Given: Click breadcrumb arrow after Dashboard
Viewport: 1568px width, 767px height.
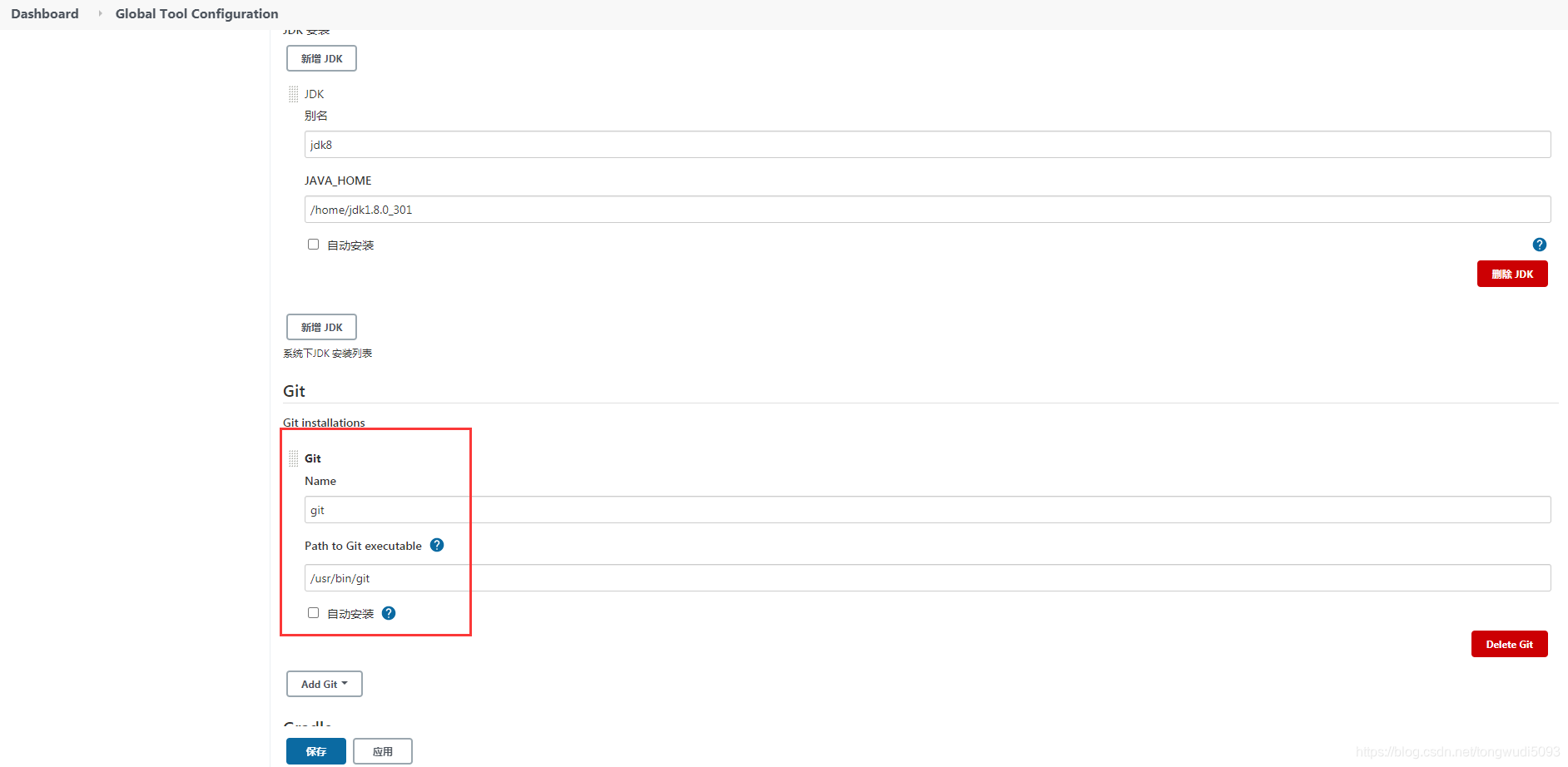Looking at the screenshot, I should [x=100, y=13].
